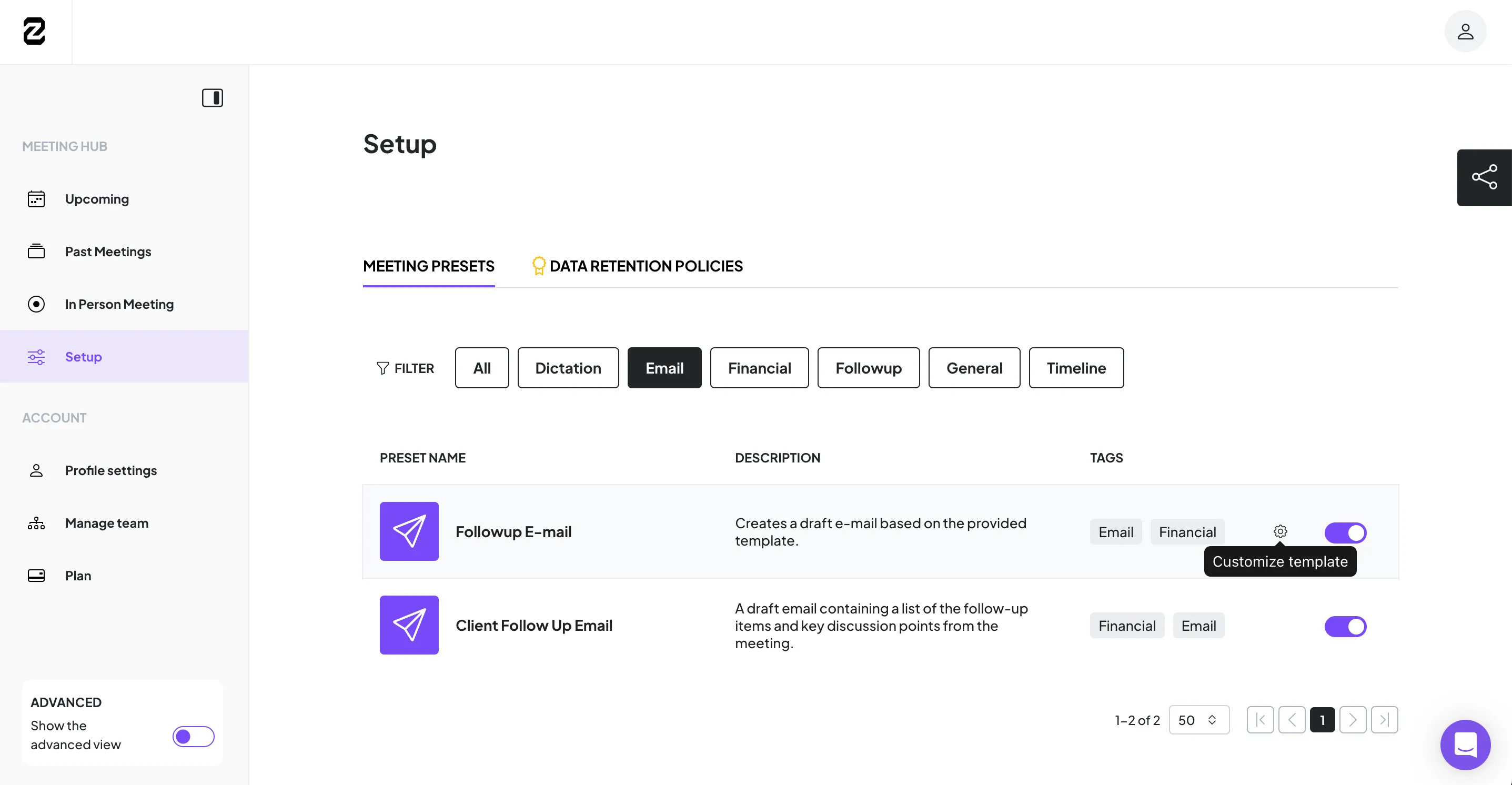The width and height of the screenshot is (1512, 785).
Task: Open the chat support bubble
Action: [x=1465, y=744]
